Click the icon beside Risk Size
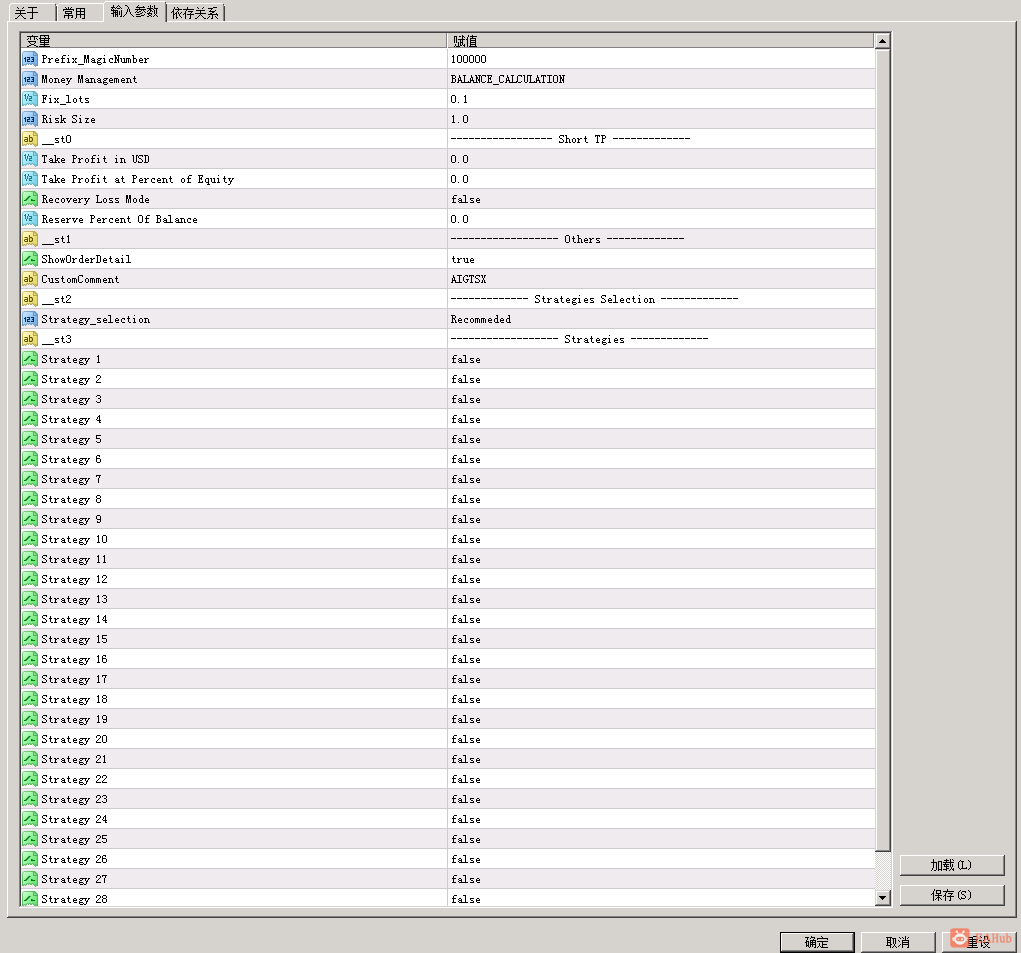Screen dimensions: 1021x953 click(30, 119)
